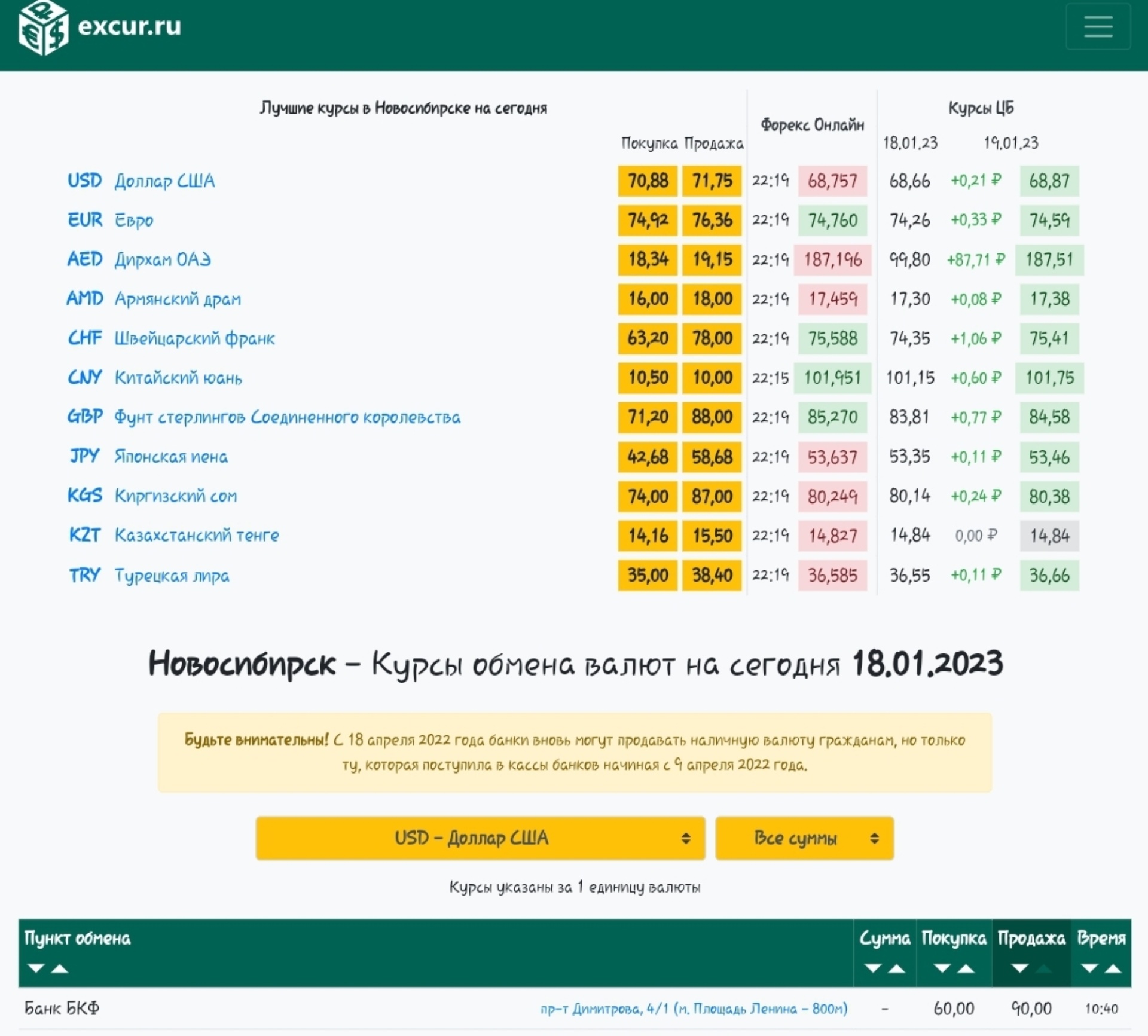Click AED forex value 187,196
Screen dimensions: 1148x1036
coord(832,259)
